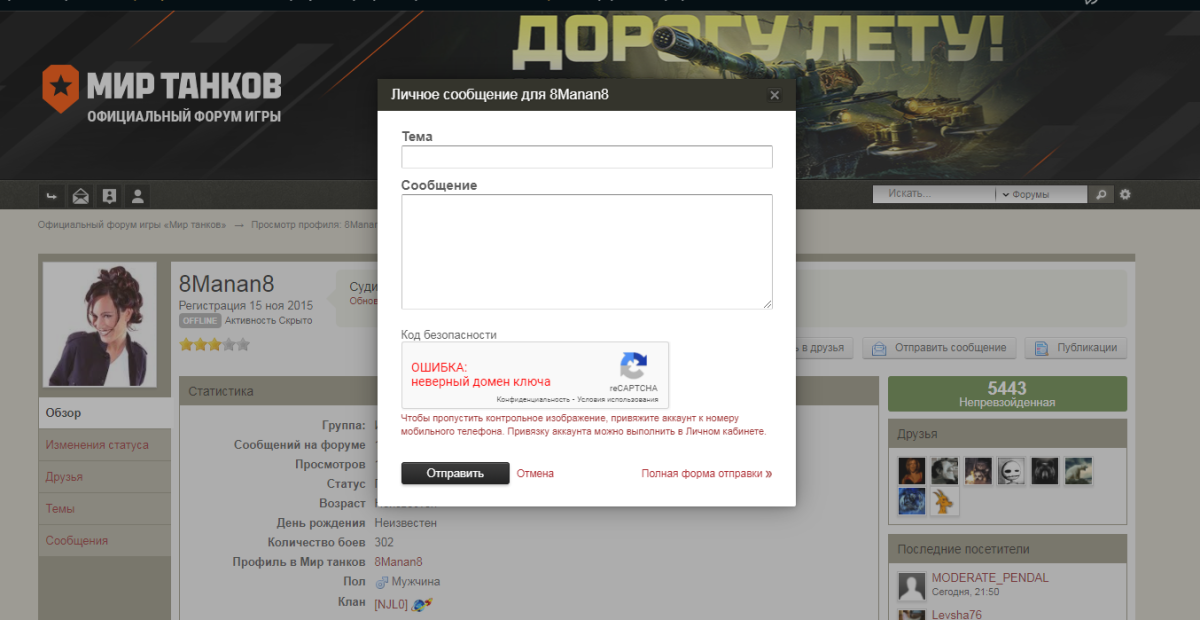
Task: Click the OFFLINE status badge
Action: 200,321
